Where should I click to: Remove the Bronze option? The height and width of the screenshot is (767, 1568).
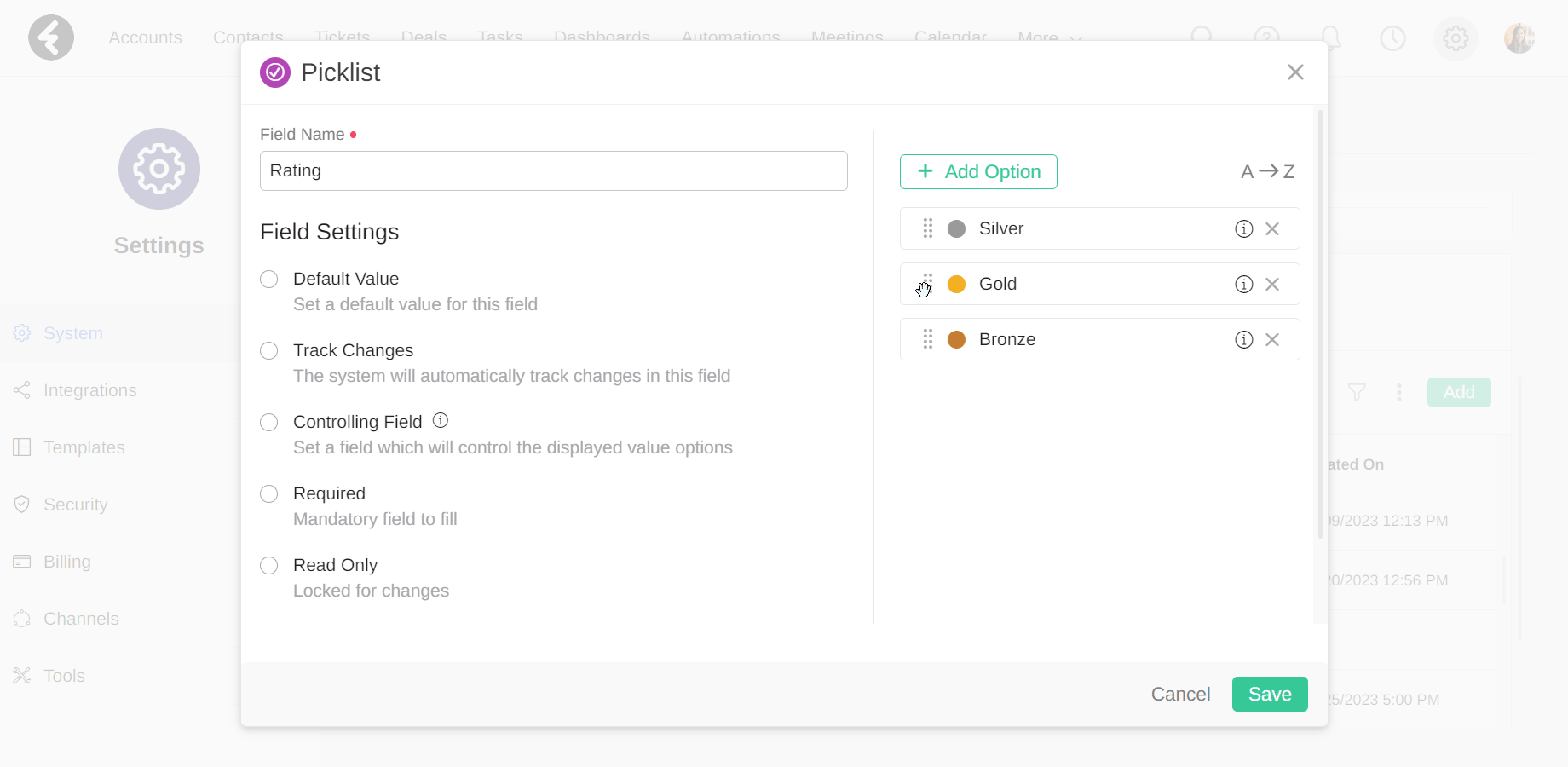coord(1272,339)
